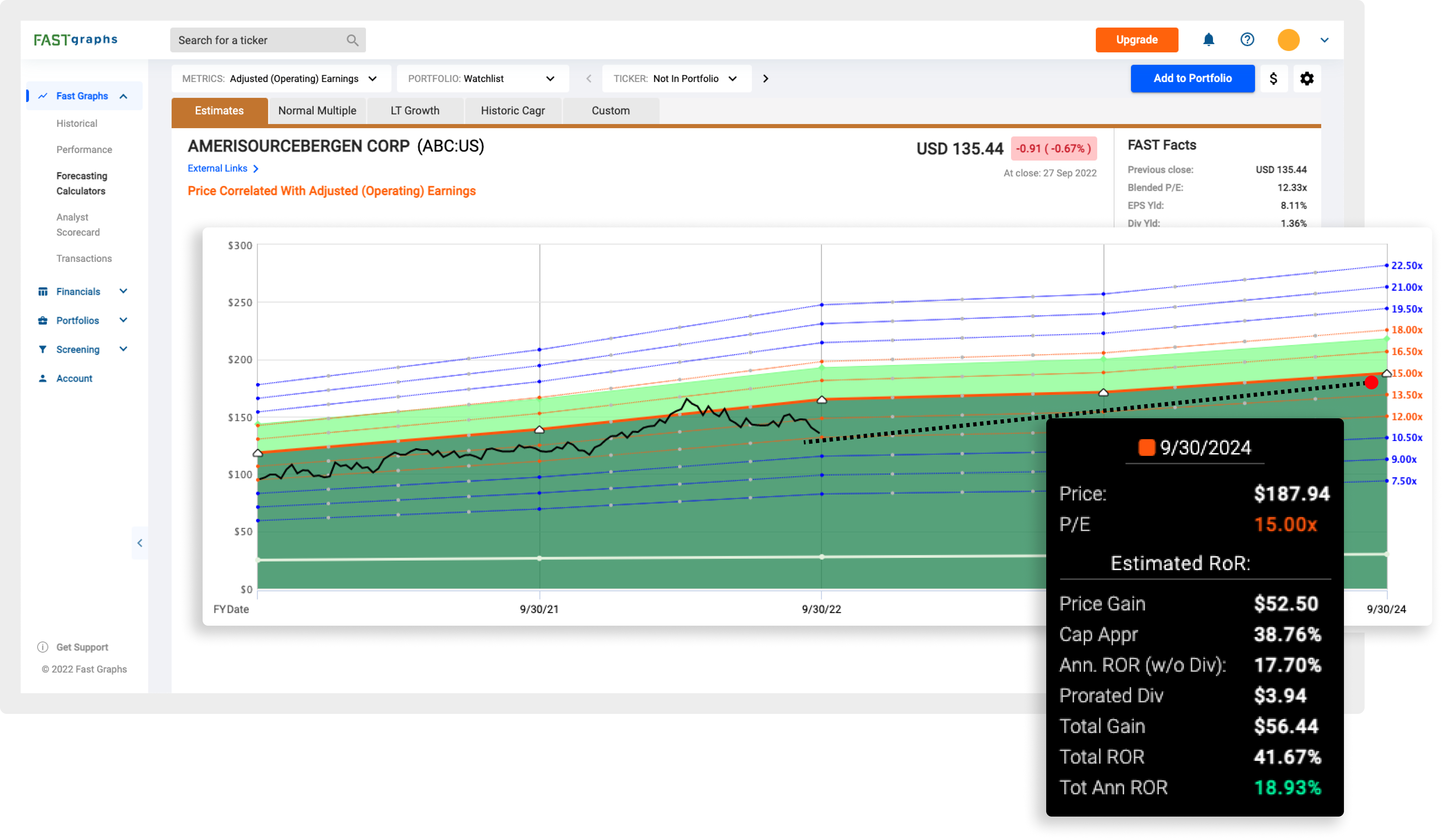Click the Search for a ticker field
Screen dimensions: 1448x840
click(x=268, y=40)
